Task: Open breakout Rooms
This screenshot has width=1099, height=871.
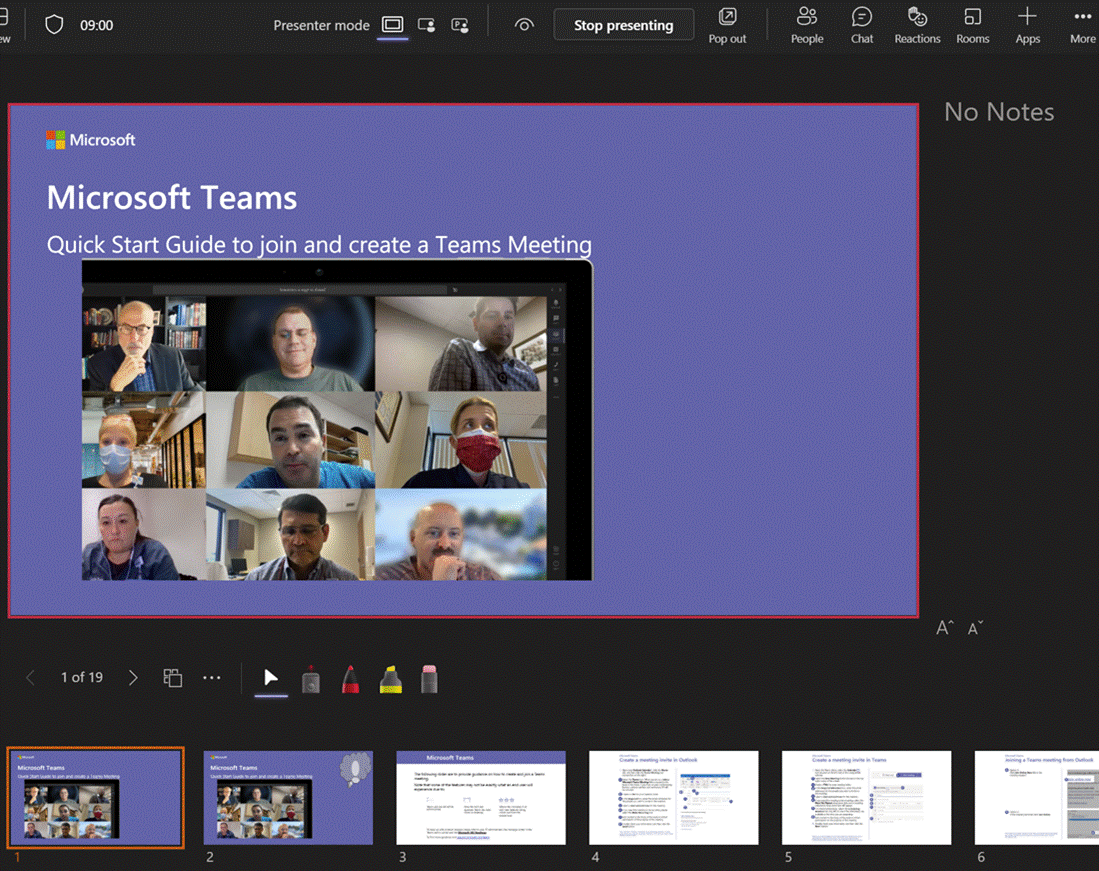Action: click(973, 26)
